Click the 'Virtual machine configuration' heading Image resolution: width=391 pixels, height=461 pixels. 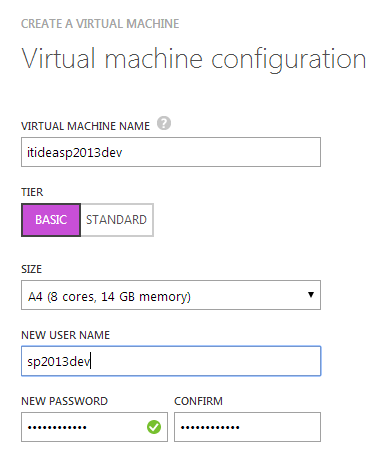(194, 59)
